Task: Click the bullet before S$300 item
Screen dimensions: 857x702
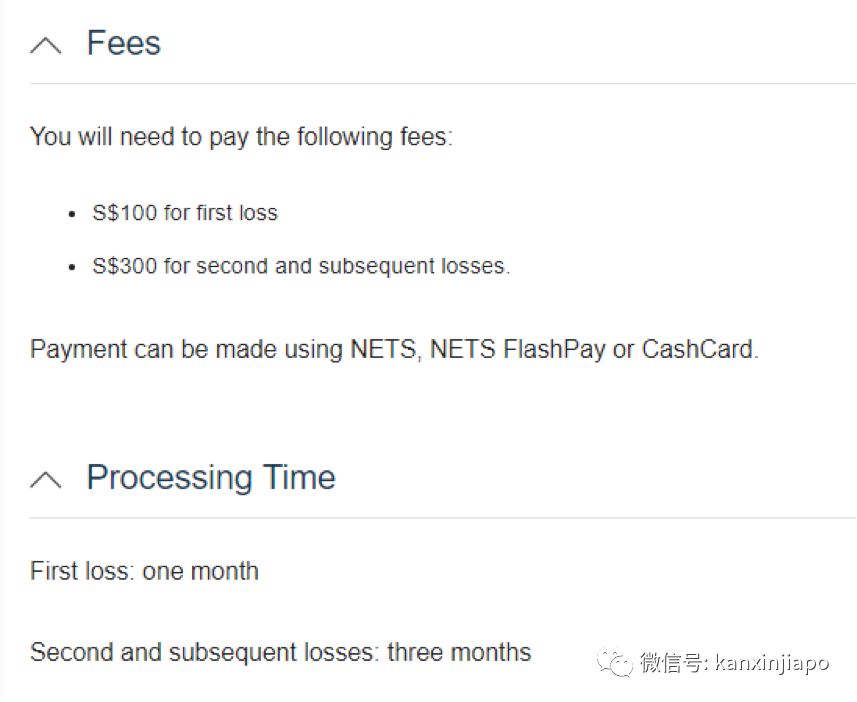Action: (x=71, y=268)
